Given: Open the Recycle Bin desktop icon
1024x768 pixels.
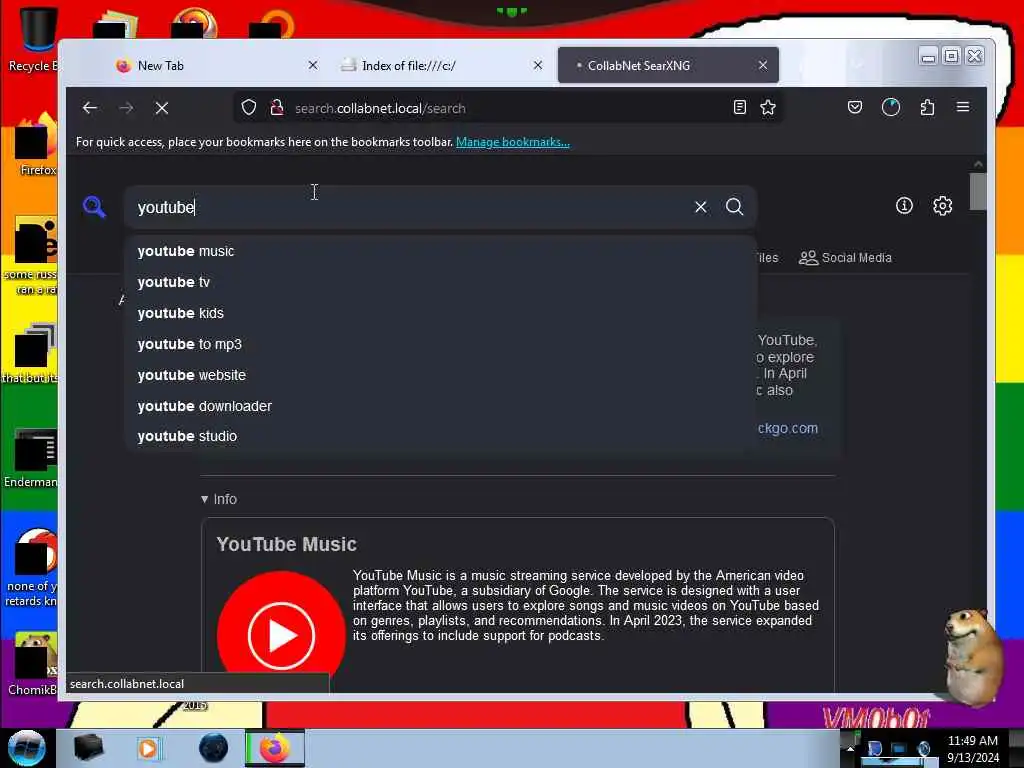Looking at the screenshot, I should (35, 38).
